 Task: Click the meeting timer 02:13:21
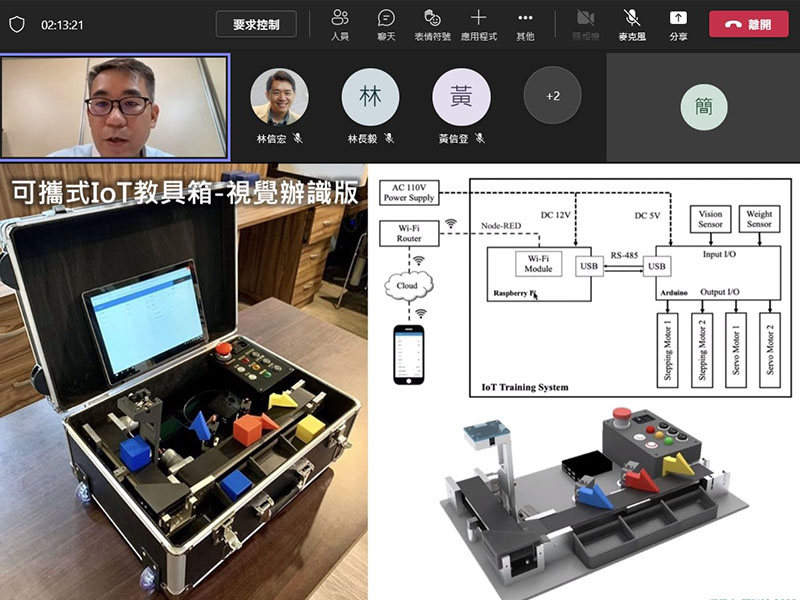[62, 25]
